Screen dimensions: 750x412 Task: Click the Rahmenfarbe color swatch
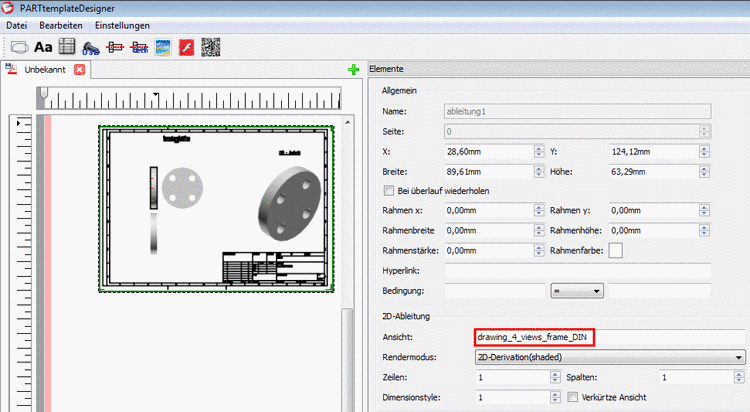click(616, 250)
